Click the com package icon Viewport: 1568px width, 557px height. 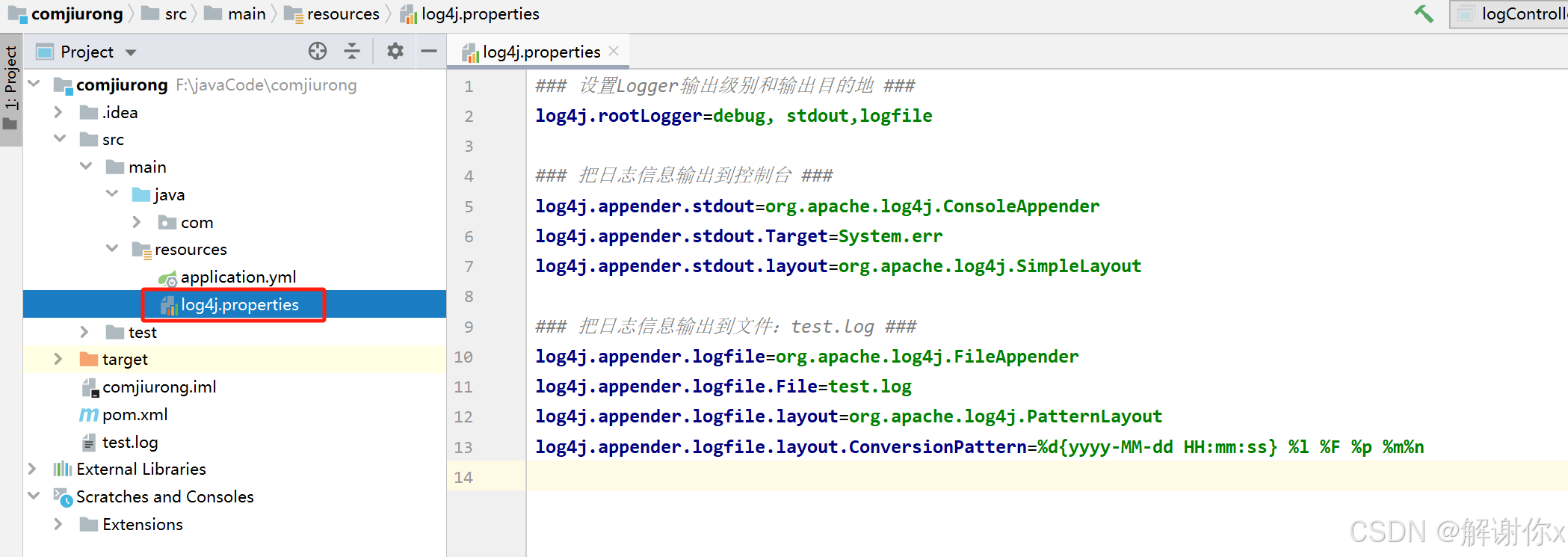tap(167, 222)
